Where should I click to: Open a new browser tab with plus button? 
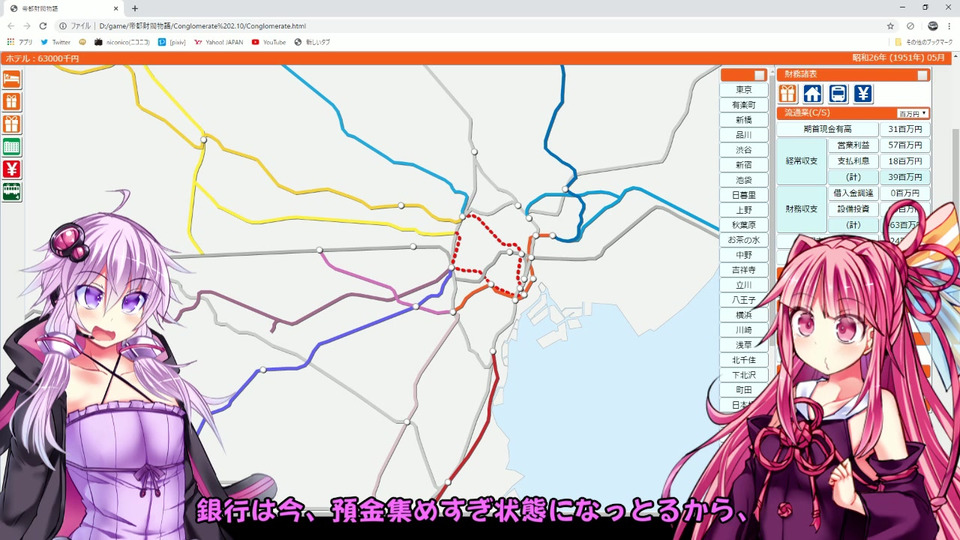(135, 9)
